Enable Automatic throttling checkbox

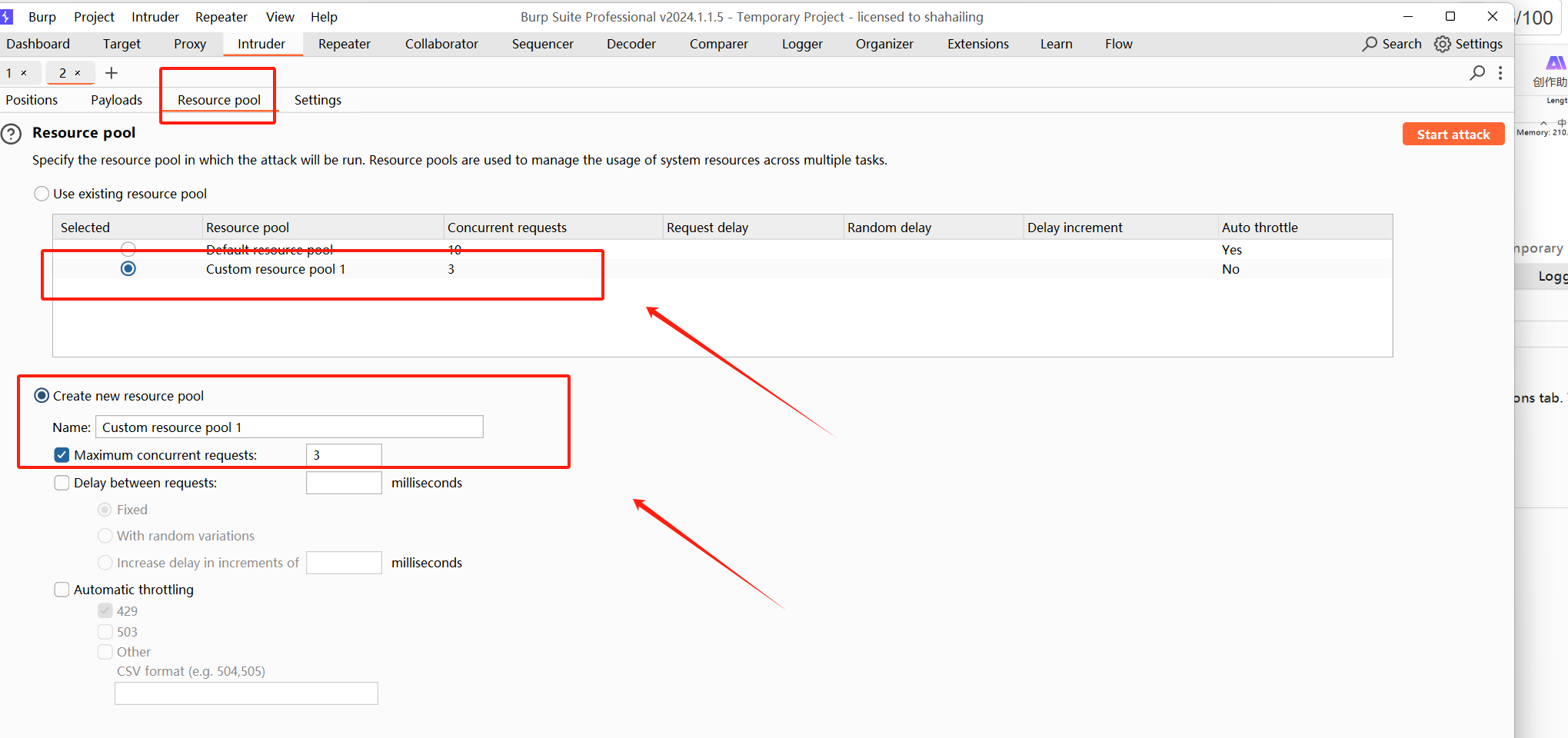click(62, 590)
